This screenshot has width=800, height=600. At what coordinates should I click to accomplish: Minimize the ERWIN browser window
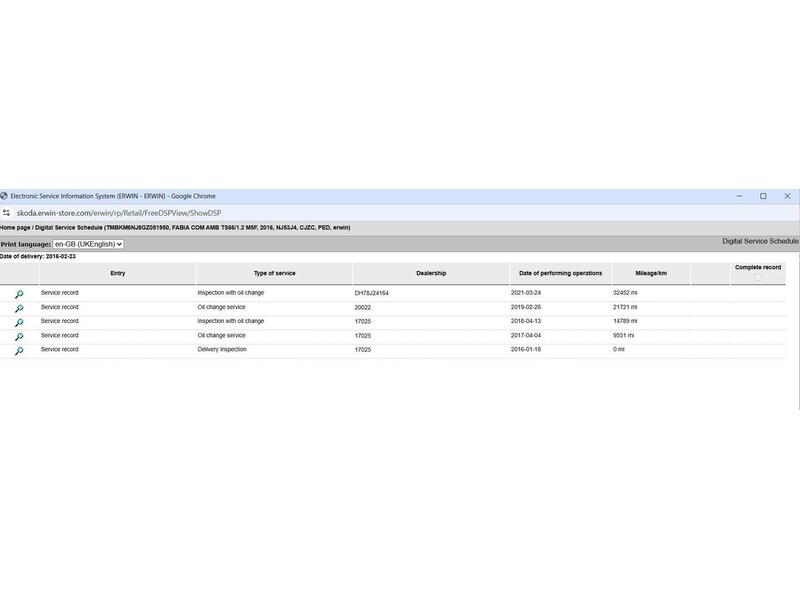click(739, 196)
